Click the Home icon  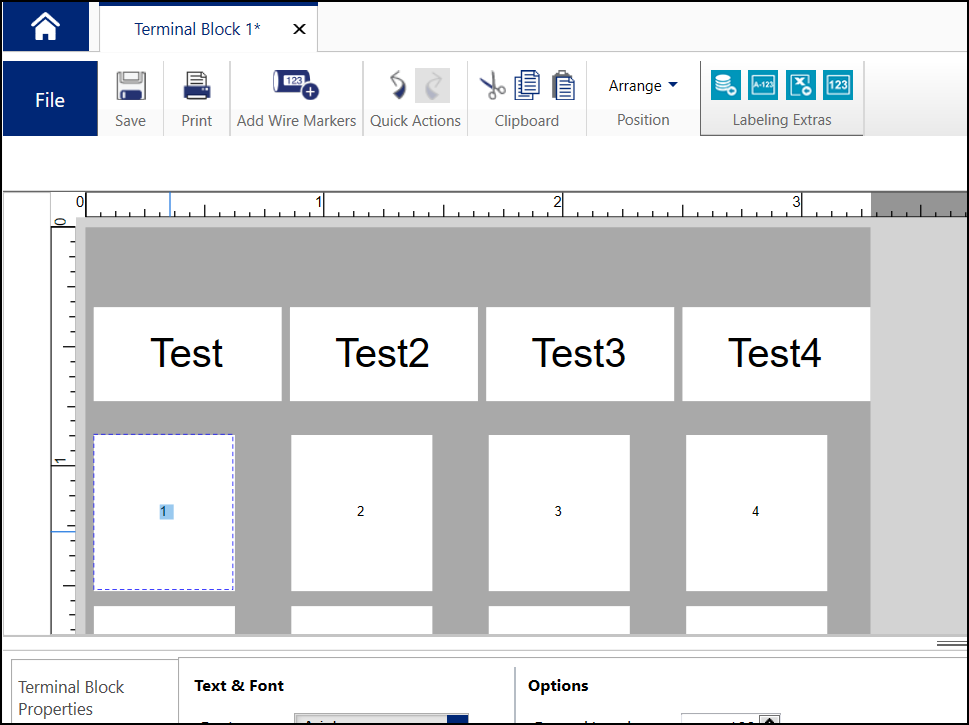tap(45, 27)
